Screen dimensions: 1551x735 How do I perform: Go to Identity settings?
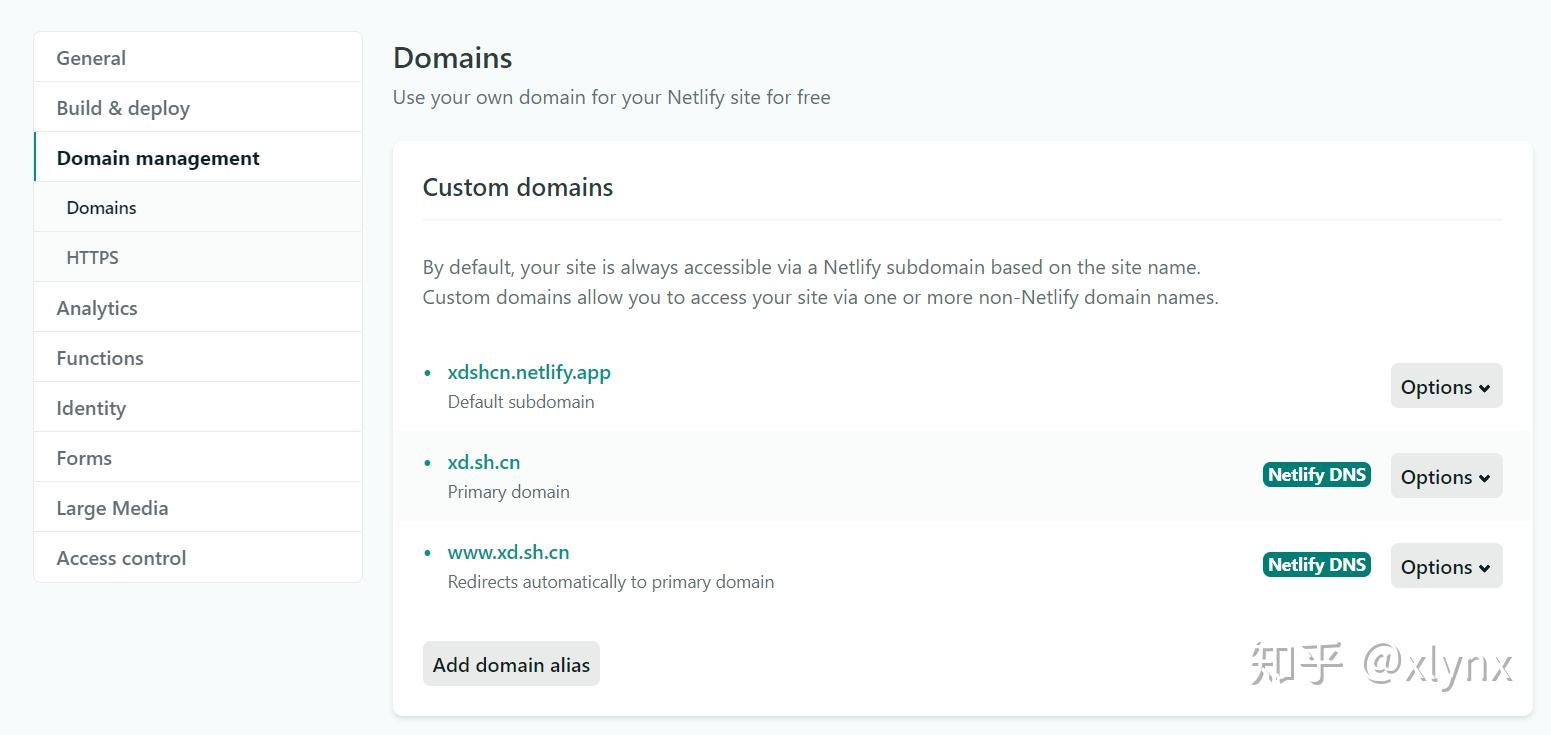coord(91,408)
